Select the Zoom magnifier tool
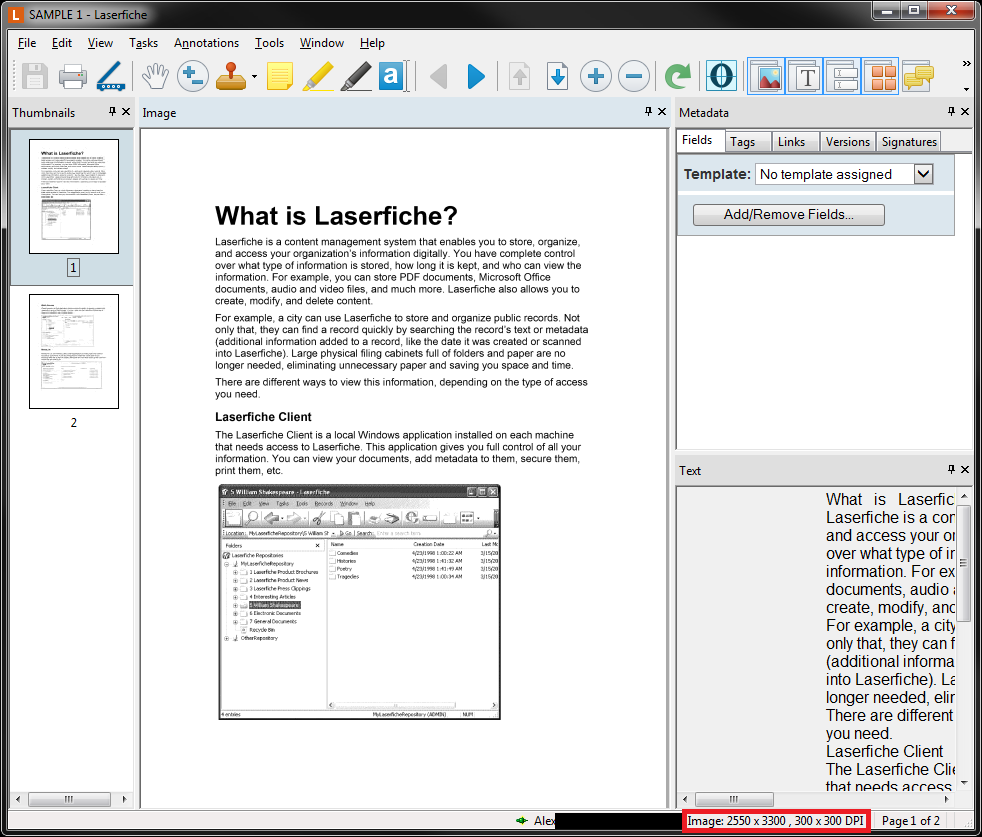982x837 pixels. coord(193,76)
